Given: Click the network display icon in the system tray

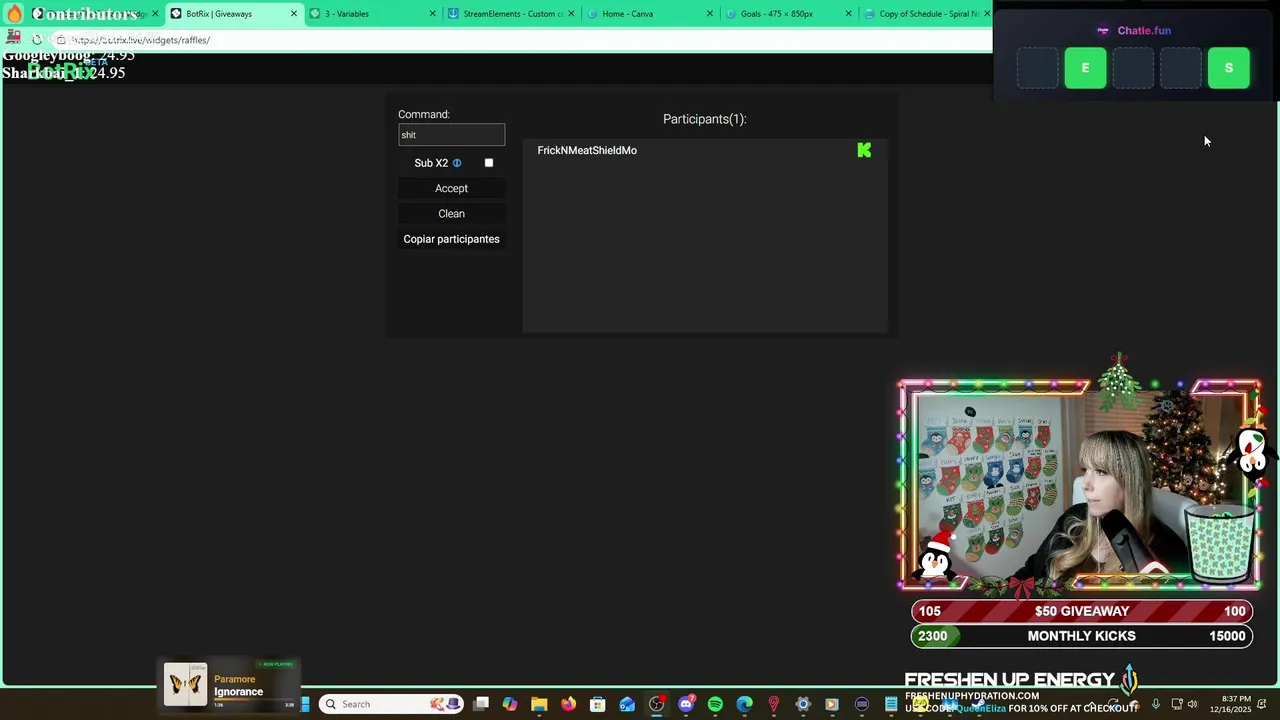Looking at the screenshot, I should (1177, 704).
